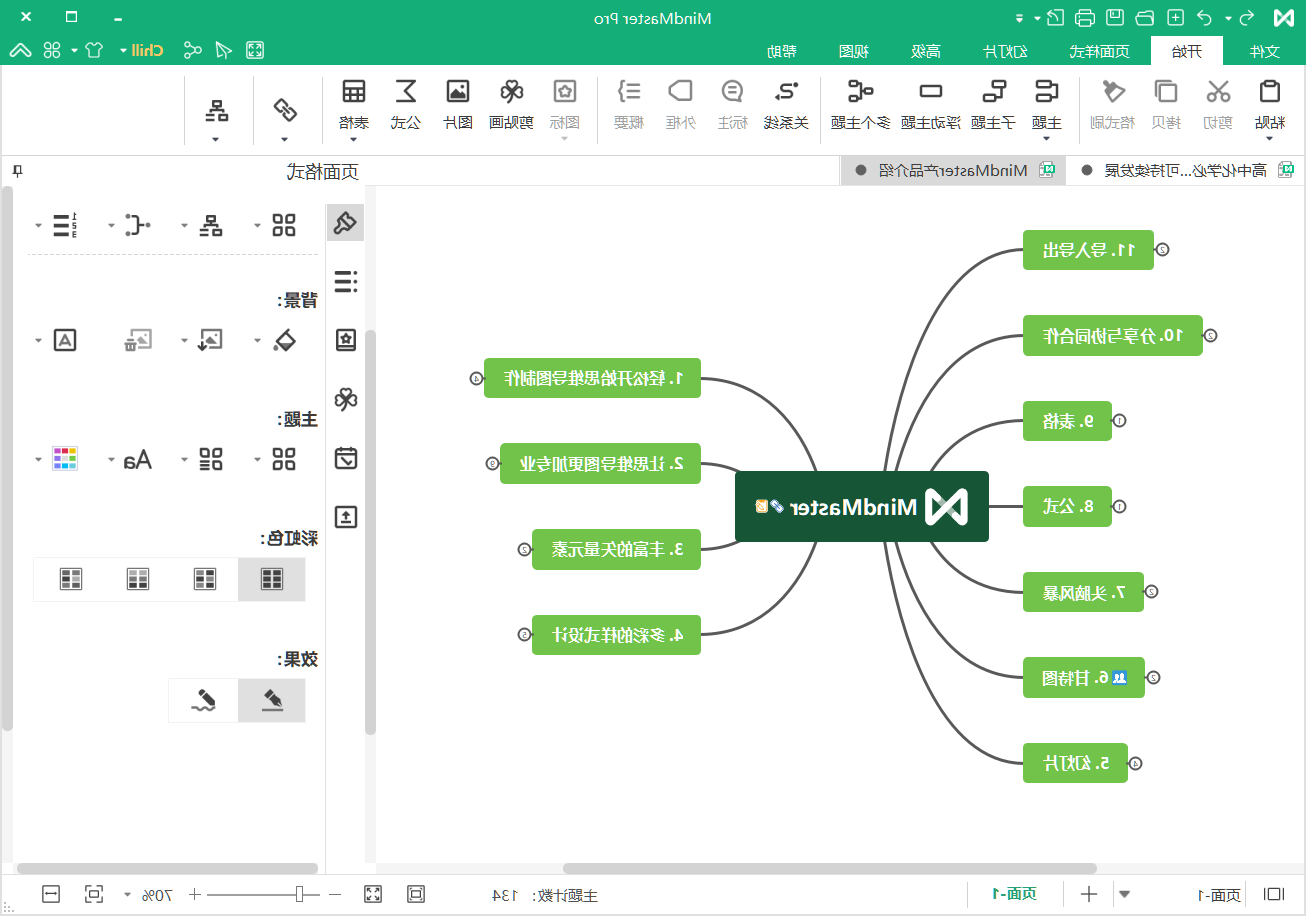This screenshot has width=1306, height=916.
Task: Select the second rainbow color option
Action: click(x=205, y=579)
